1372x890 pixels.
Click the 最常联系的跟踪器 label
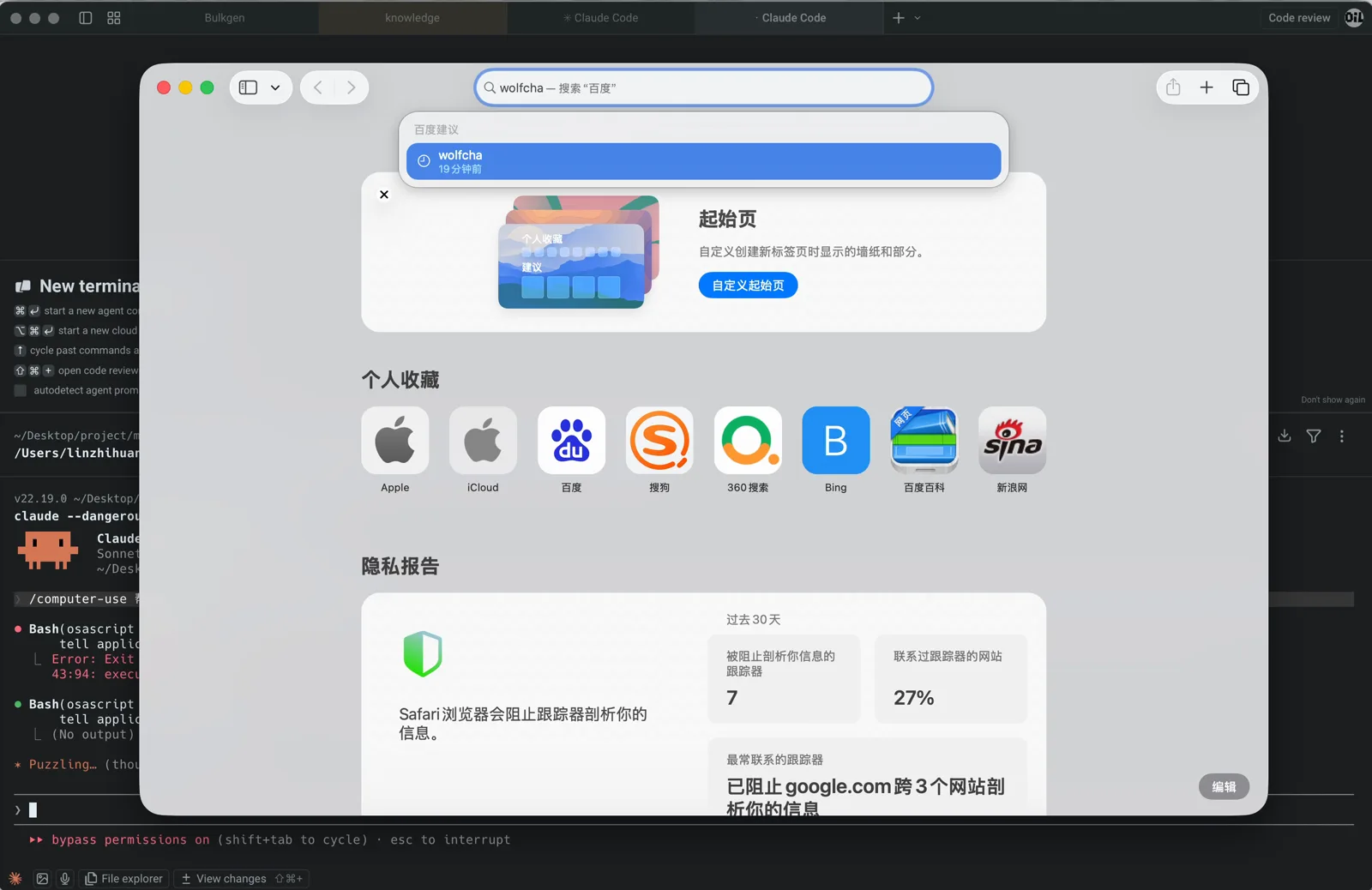tap(774, 760)
